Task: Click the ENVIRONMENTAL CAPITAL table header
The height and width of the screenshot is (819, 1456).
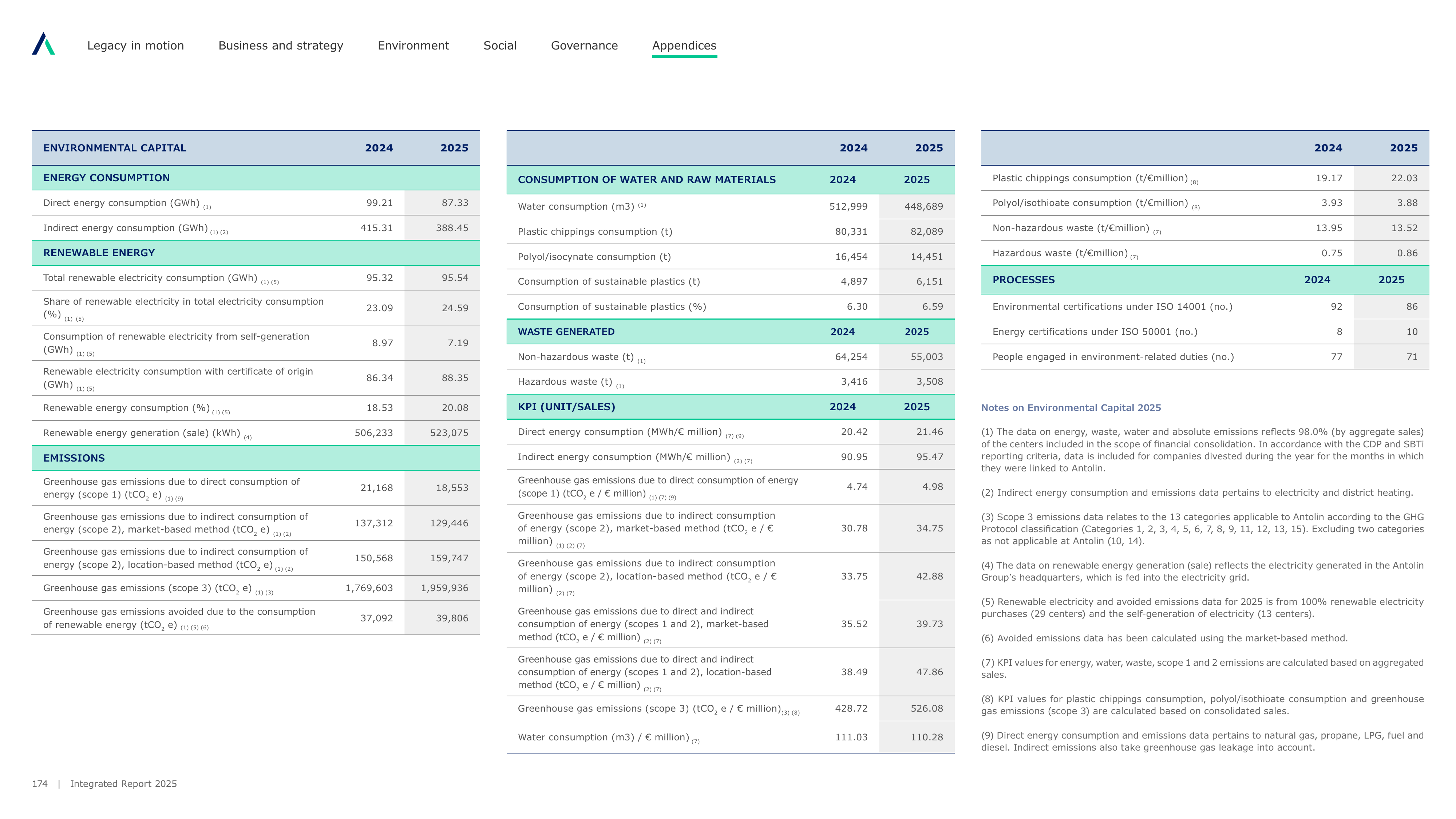Action: (115, 147)
